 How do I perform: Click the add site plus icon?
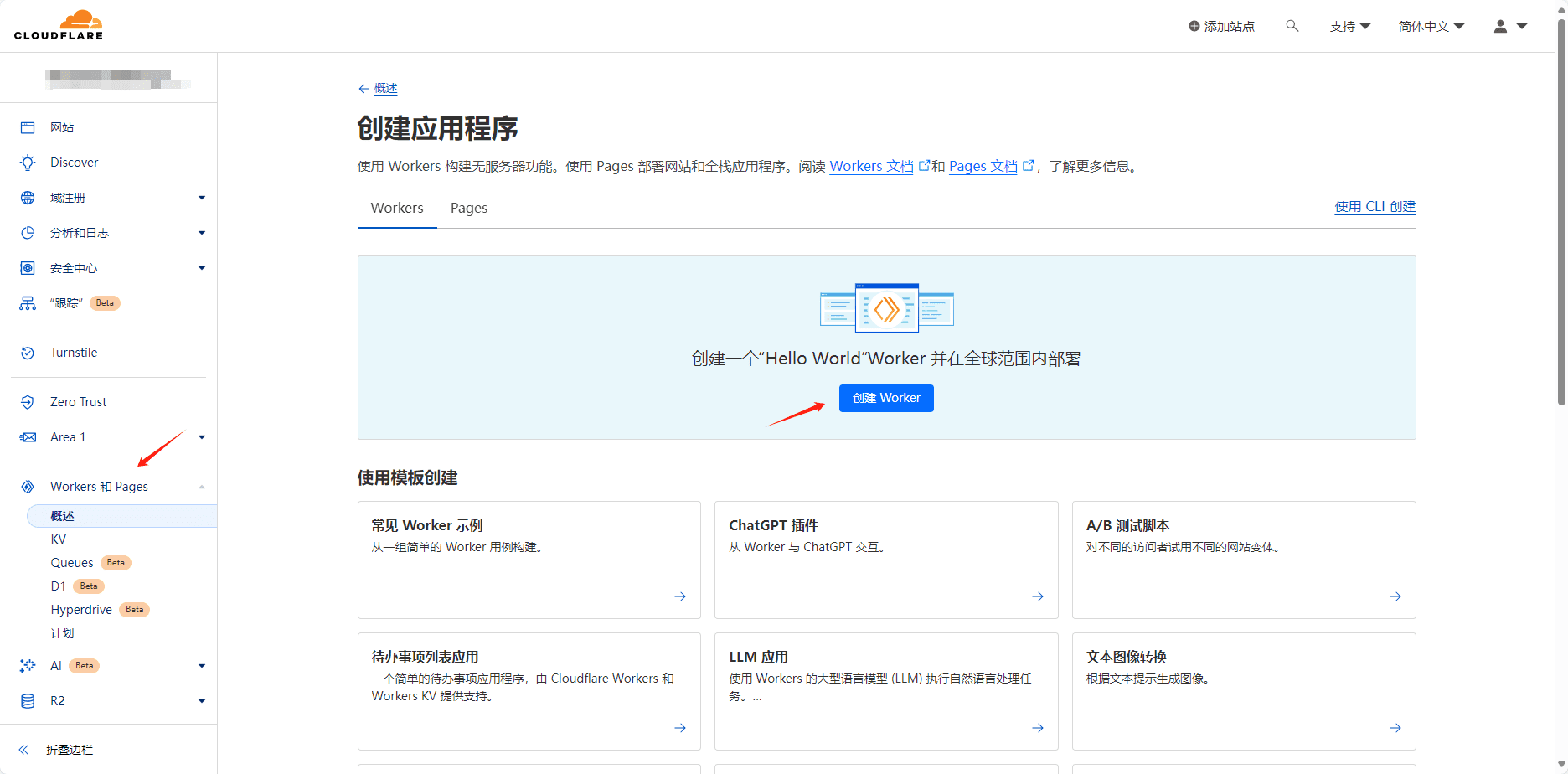pos(1194,26)
